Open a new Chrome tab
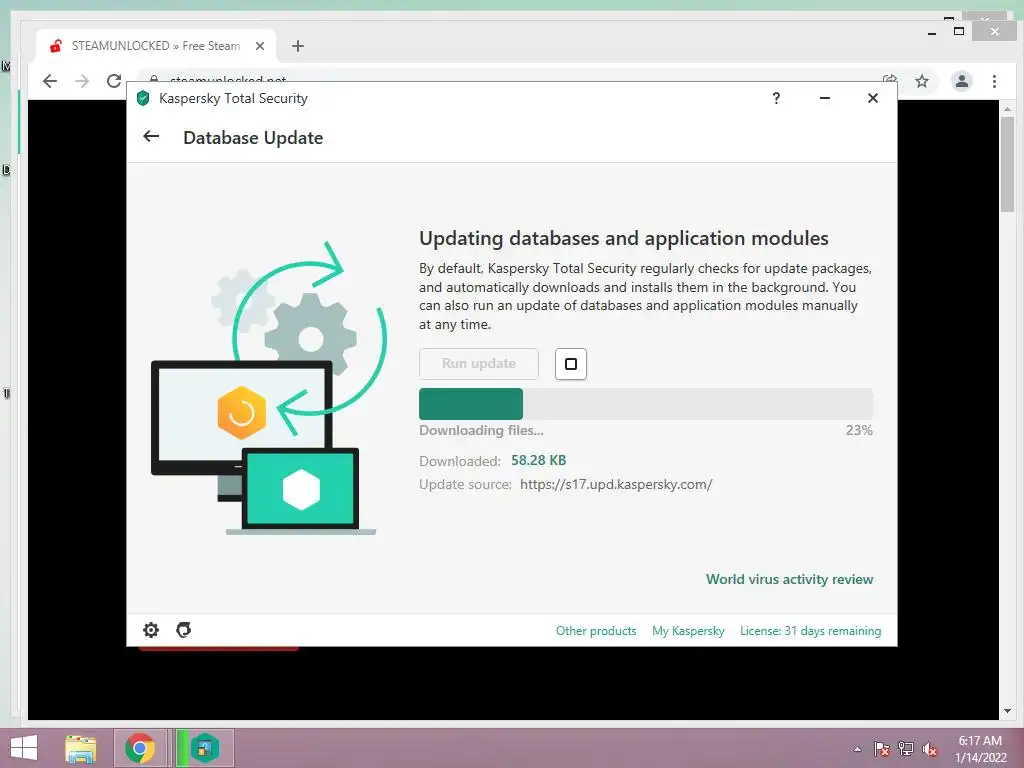 click(x=298, y=46)
